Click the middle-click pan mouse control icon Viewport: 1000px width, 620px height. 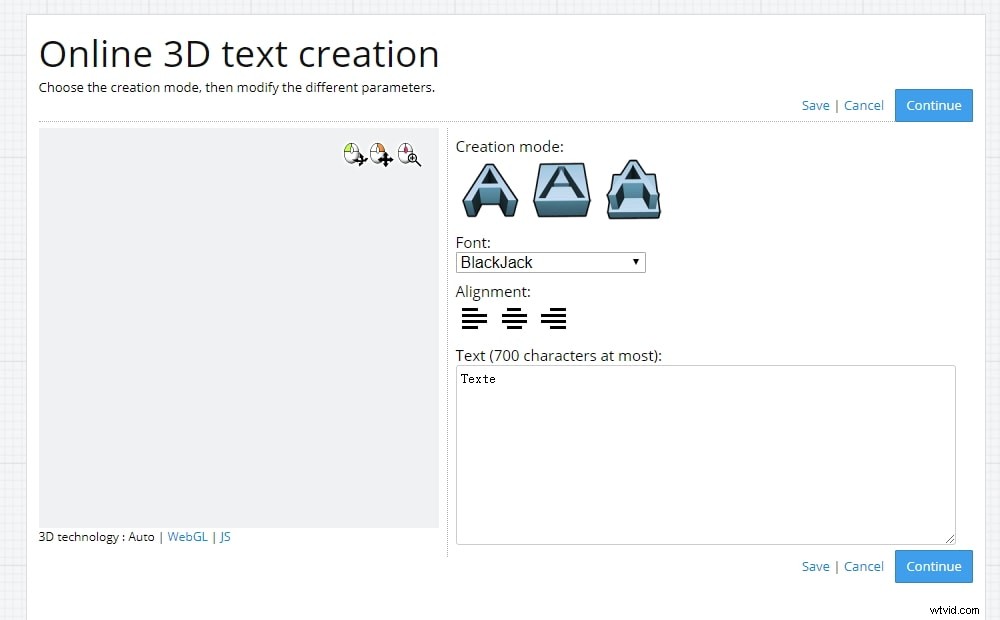tap(381, 154)
